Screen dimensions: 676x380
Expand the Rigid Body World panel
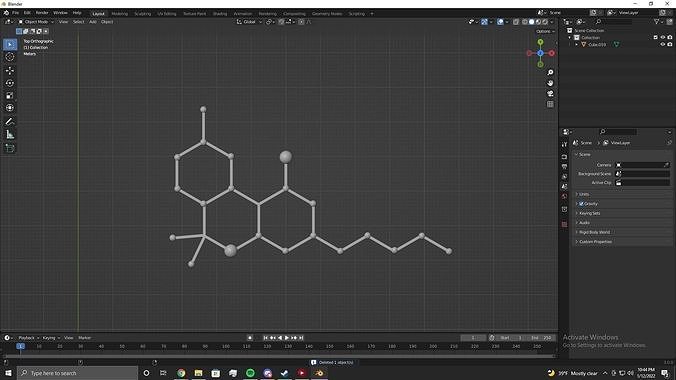click(x=623, y=232)
